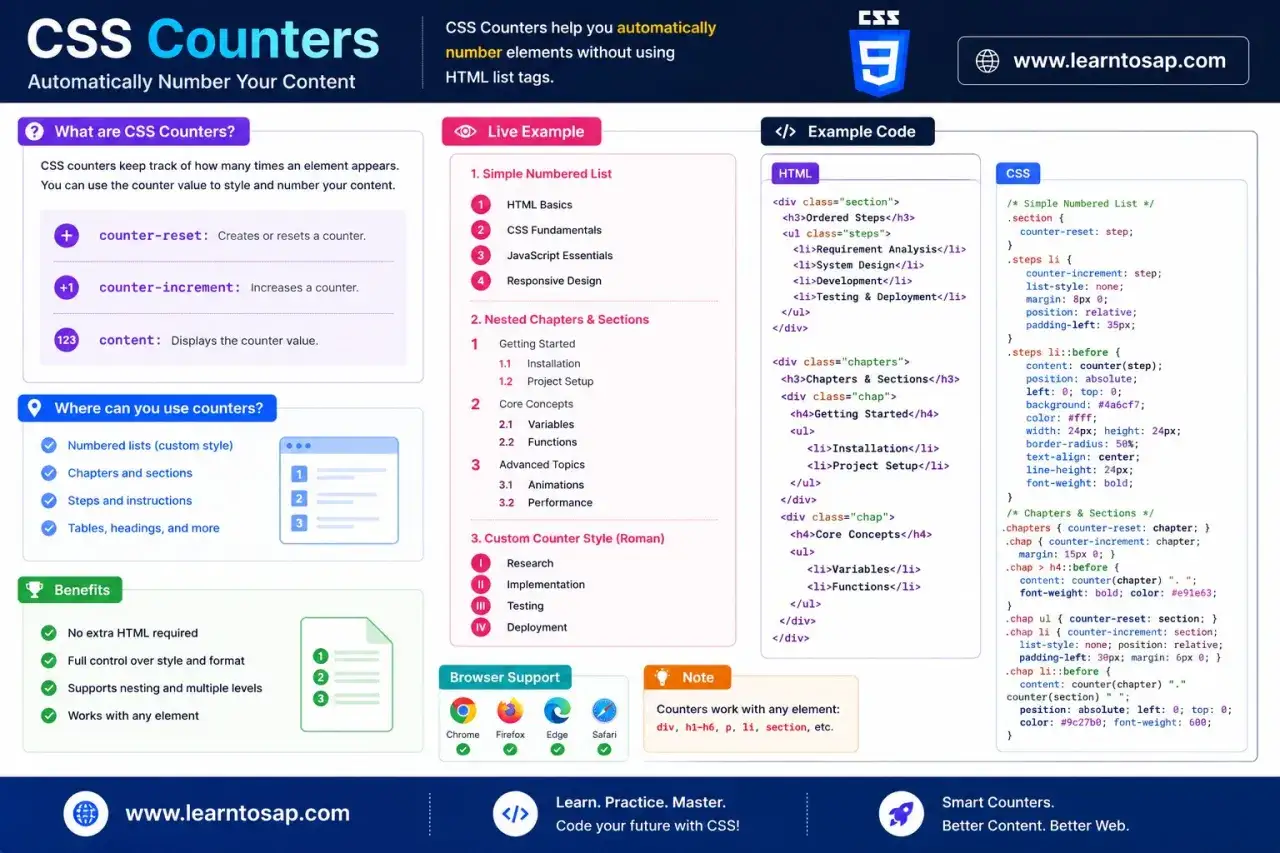The height and width of the screenshot is (853, 1280).
Task: Click the Steps and instructions link
Action: click(130, 501)
